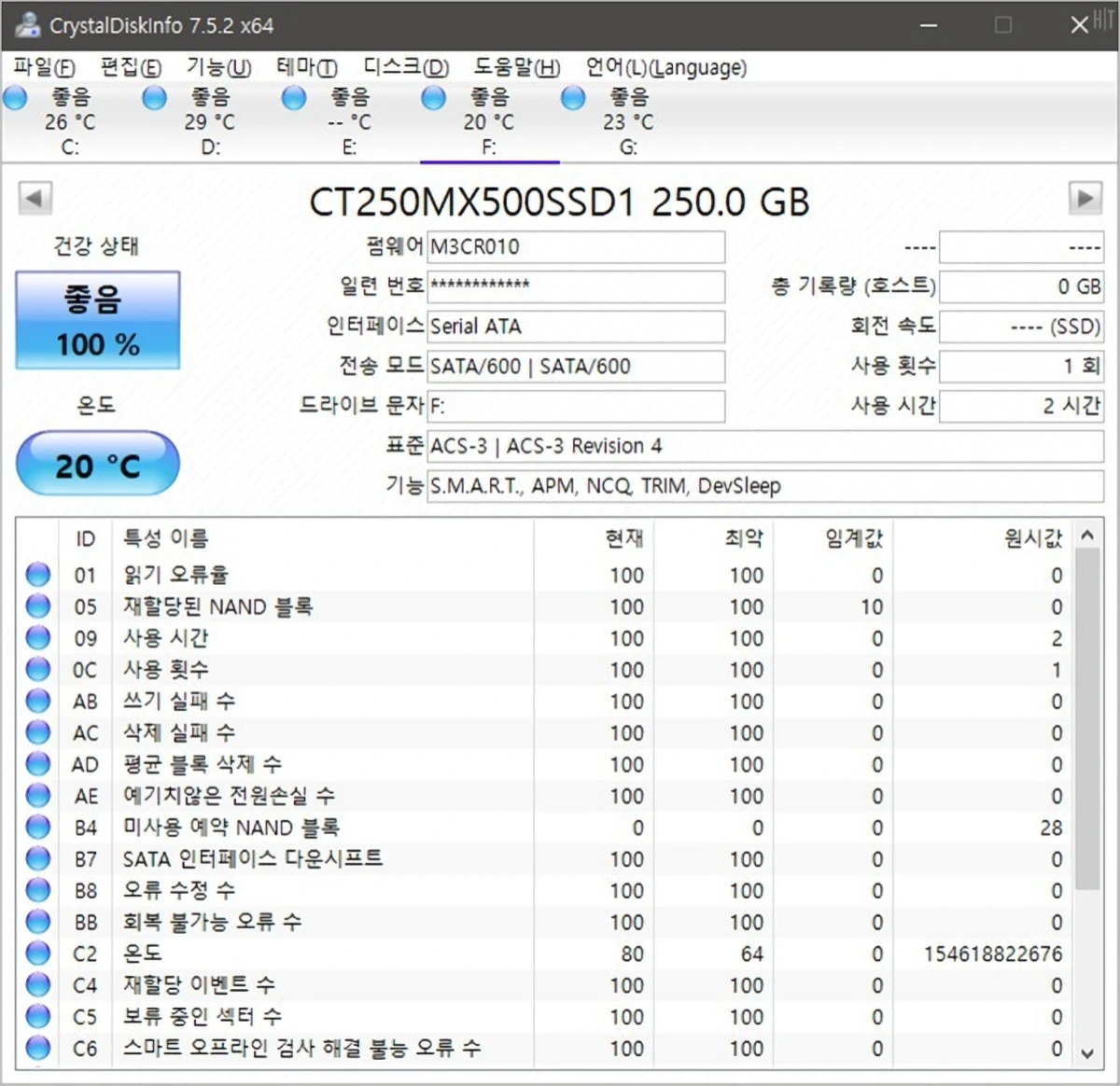Click CrystalDiskInfo title bar app icon
1120x1086 pixels.
[x=28, y=25]
